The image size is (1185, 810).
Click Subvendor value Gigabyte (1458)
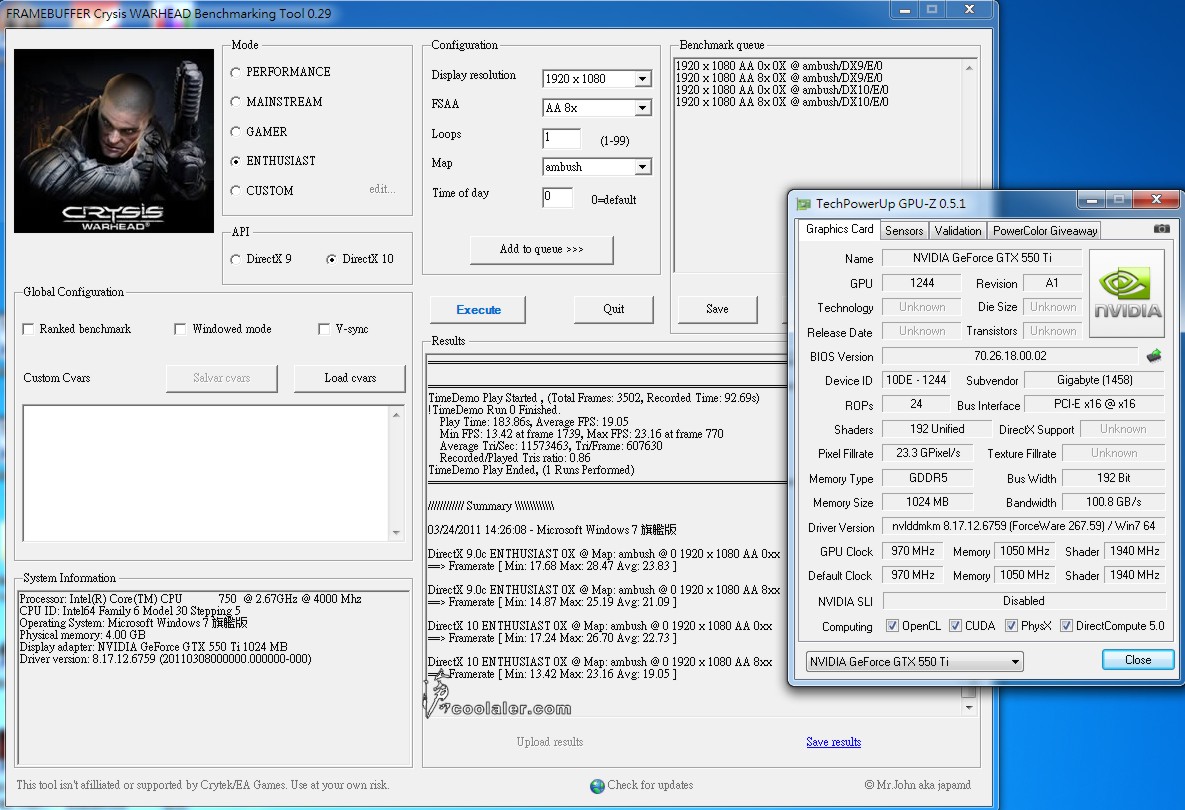pos(1094,380)
